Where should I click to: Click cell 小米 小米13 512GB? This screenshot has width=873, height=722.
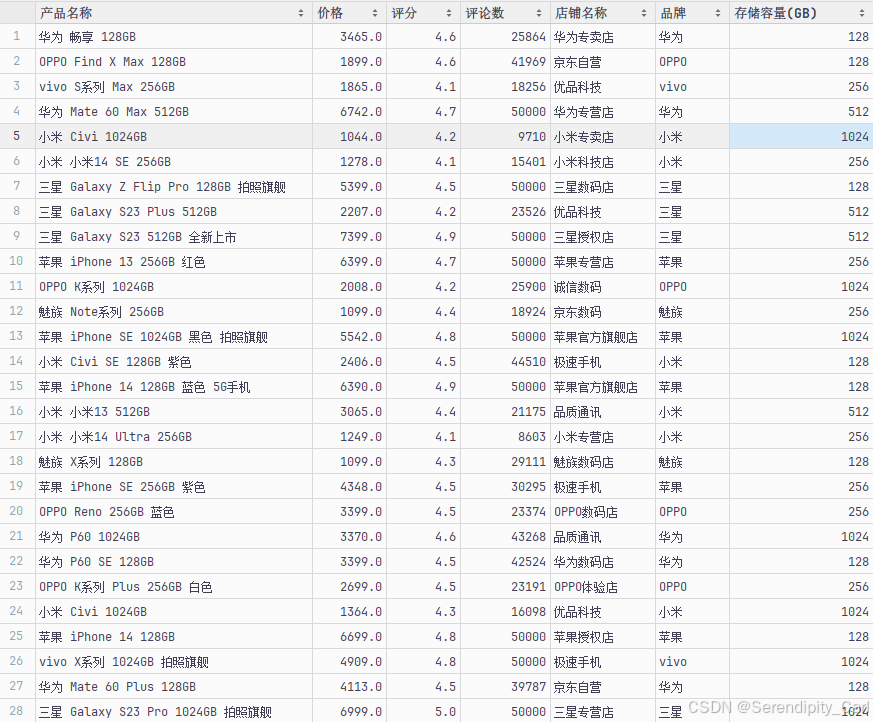(x=174, y=412)
